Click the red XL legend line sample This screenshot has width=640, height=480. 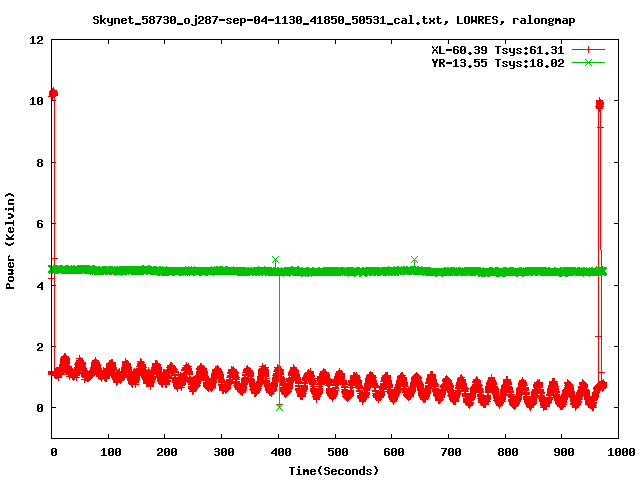coord(588,50)
